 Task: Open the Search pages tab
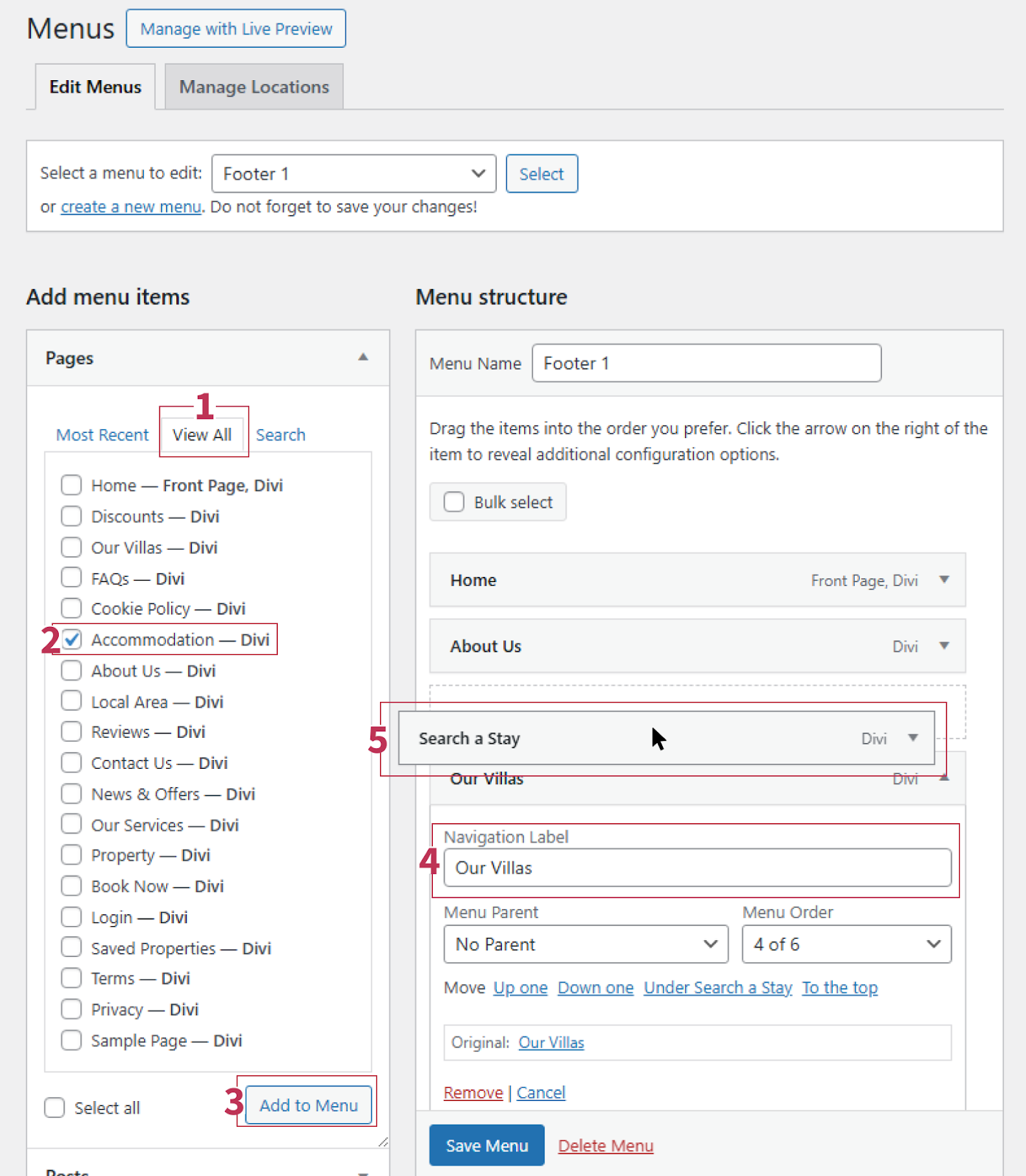(280, 435)
